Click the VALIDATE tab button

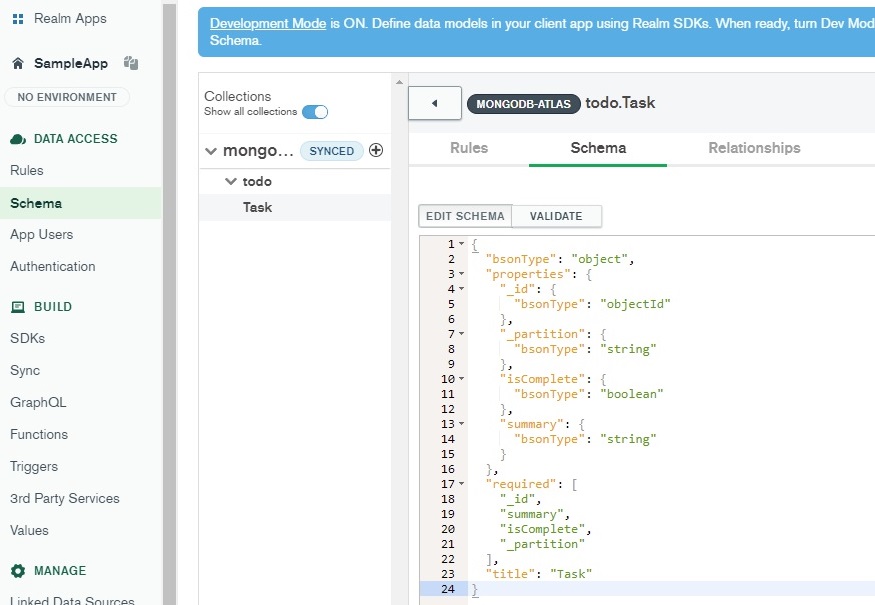click(x=556, y=217)
